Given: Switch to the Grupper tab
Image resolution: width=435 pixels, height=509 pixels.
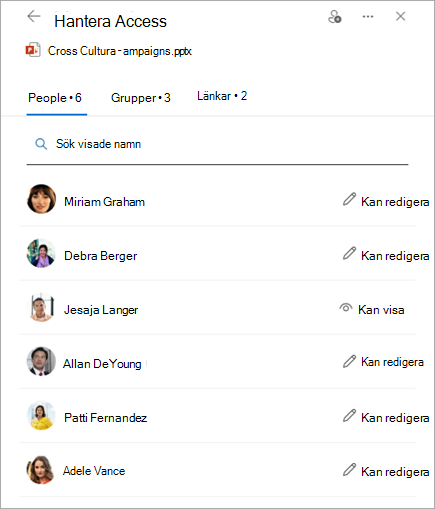Looking at the screenshot, I should click(x=141, y=98).
